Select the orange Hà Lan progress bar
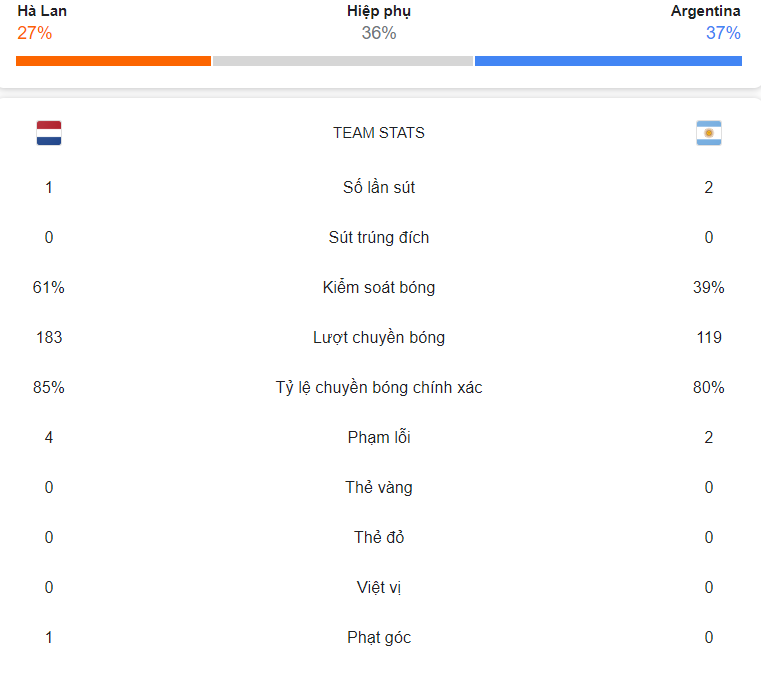Screen dimensions: 761x683 click(114, 61)
